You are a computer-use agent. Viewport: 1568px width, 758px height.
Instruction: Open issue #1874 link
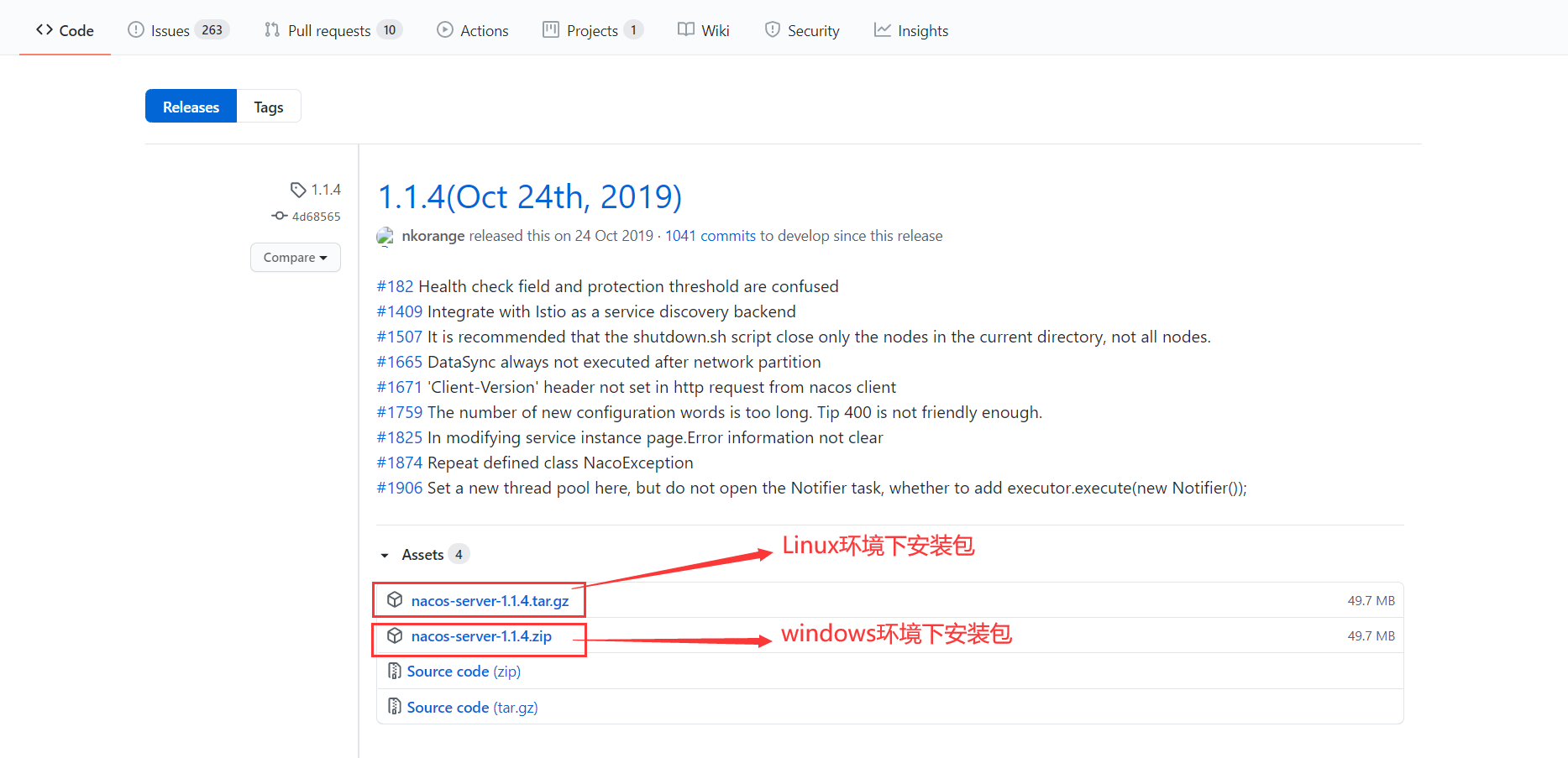(400, 463)
